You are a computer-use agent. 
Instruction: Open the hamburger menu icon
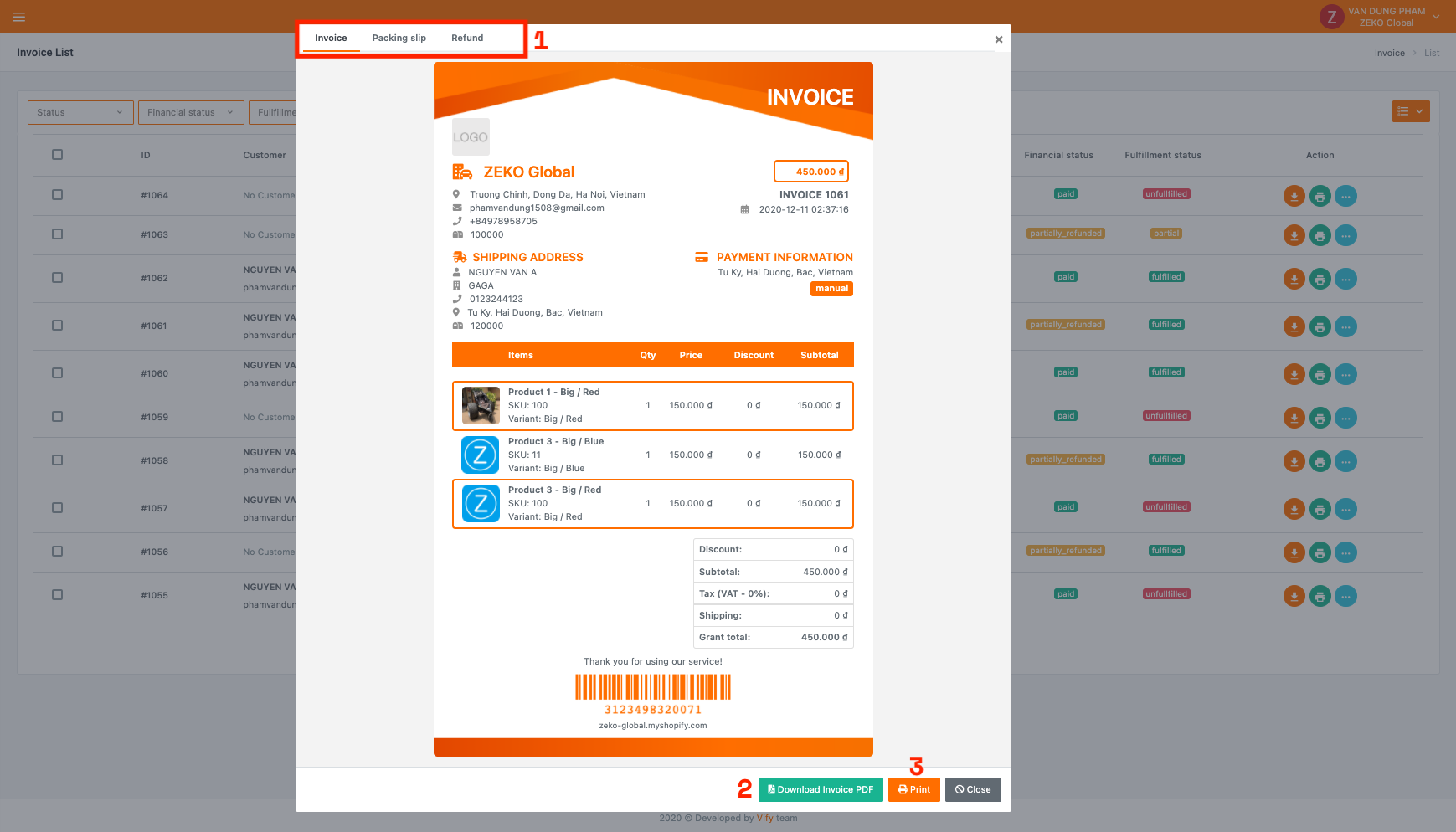click(18, 17)
